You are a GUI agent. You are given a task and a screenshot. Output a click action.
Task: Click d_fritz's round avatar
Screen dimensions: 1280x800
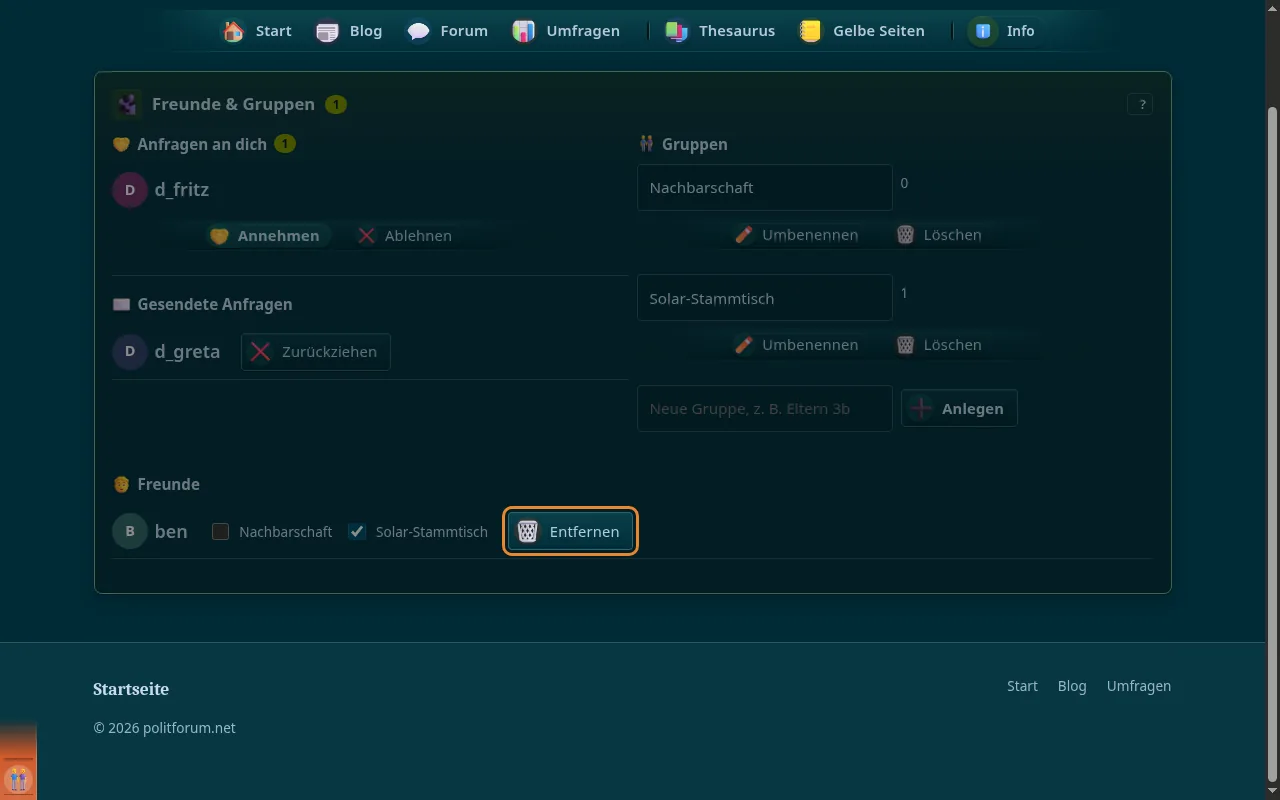point(130,190)
